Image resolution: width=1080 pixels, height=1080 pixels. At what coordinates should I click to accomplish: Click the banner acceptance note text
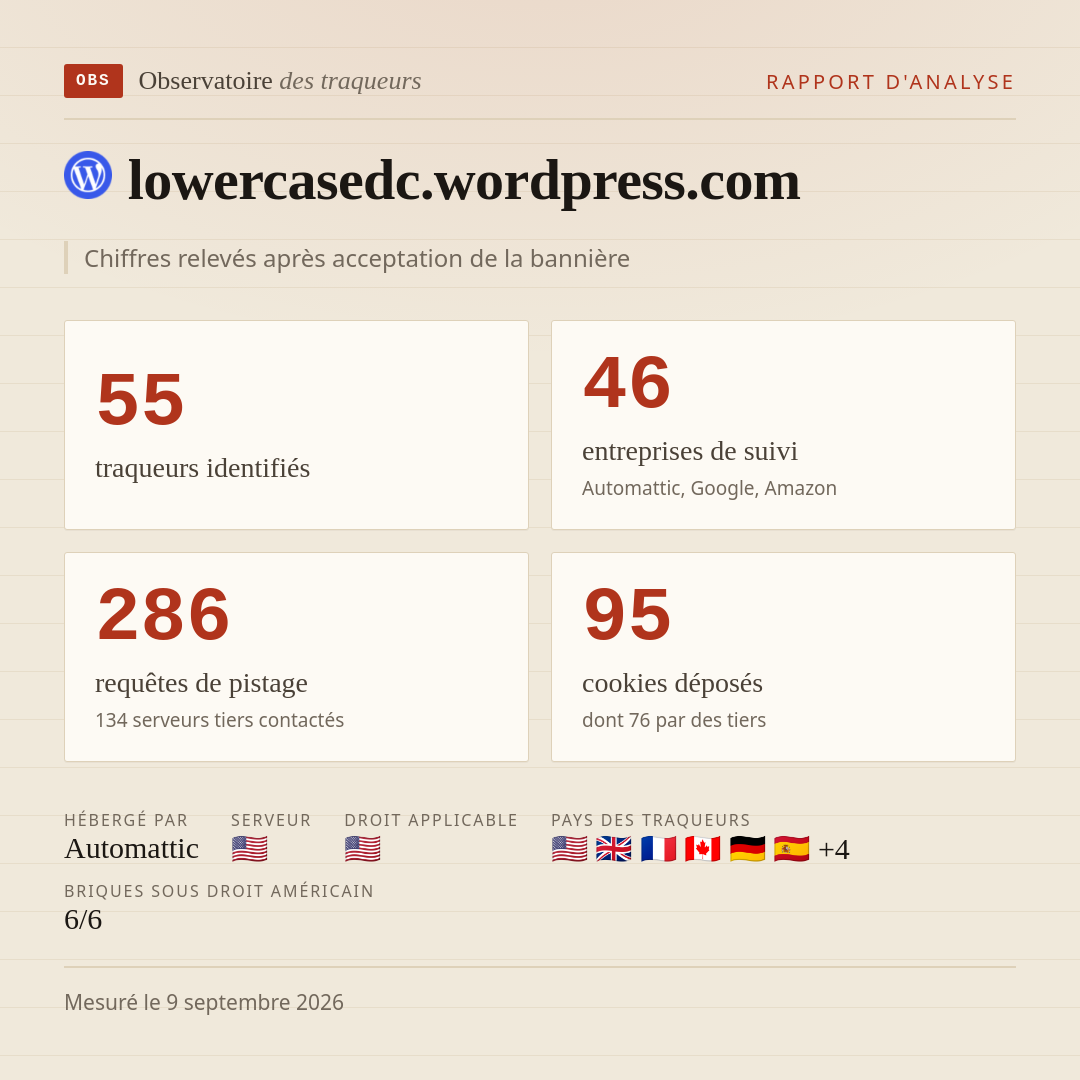(357, 258)
